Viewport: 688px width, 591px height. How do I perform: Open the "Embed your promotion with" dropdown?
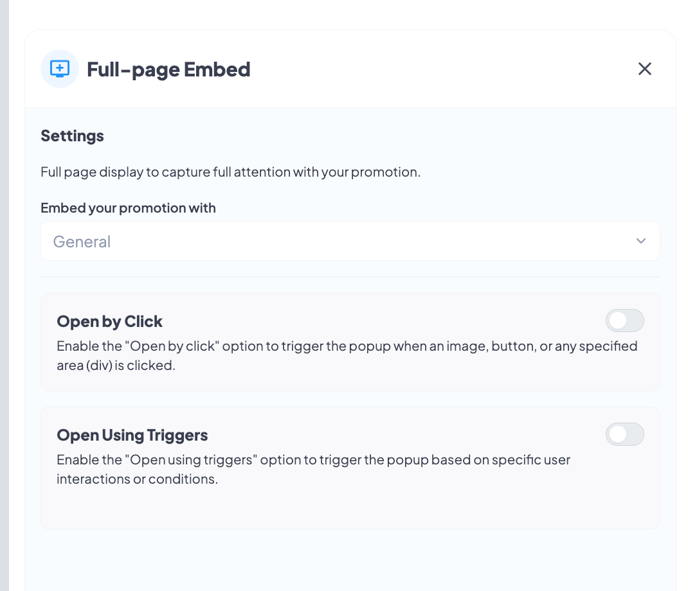(350, 241)
